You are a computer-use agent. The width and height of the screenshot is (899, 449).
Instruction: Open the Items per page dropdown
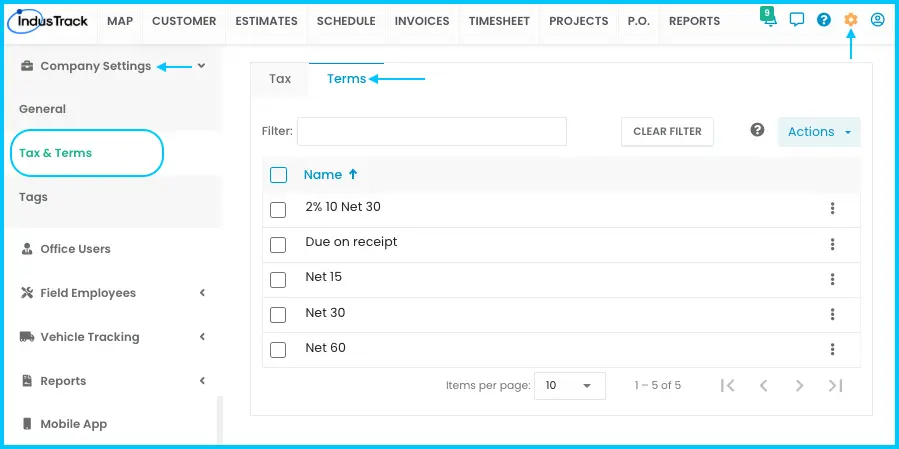click(569, 386)
